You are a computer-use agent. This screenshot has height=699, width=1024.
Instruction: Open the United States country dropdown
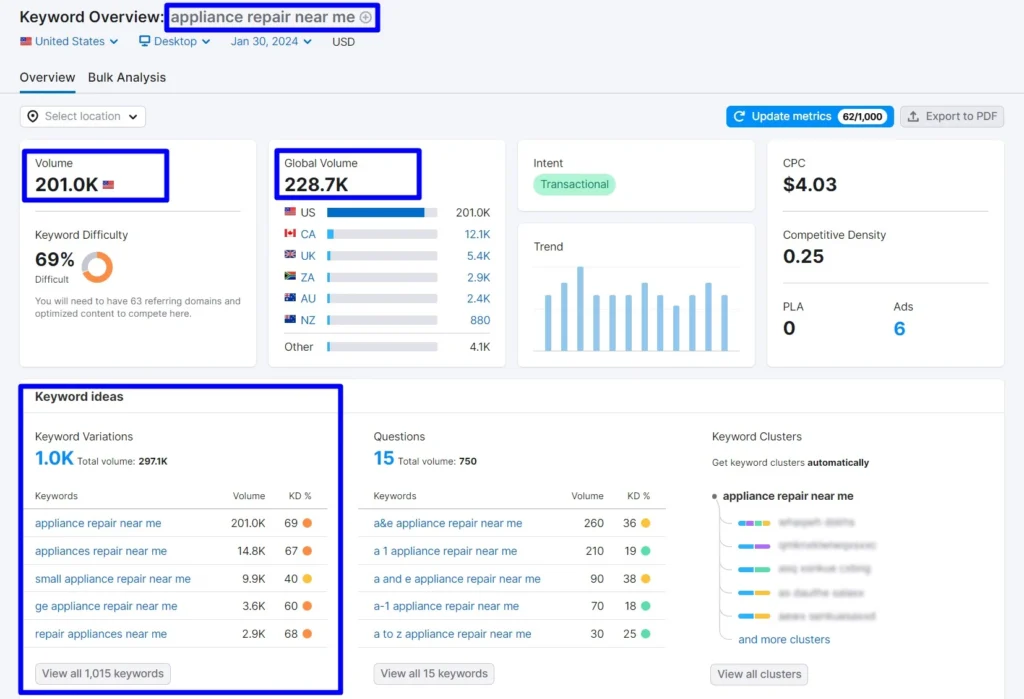pyautogui.click(x=69, y=41)
